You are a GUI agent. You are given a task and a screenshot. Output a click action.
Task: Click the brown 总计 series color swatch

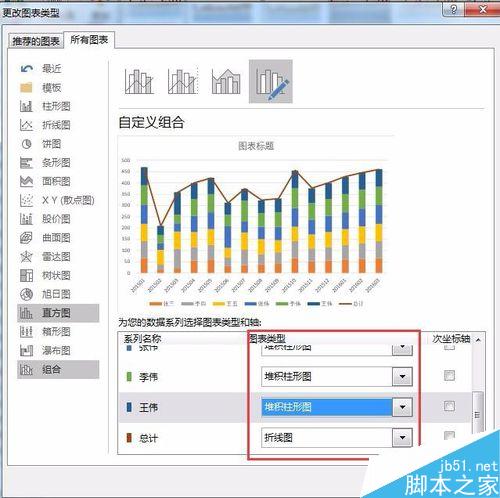tap(129, 437)
